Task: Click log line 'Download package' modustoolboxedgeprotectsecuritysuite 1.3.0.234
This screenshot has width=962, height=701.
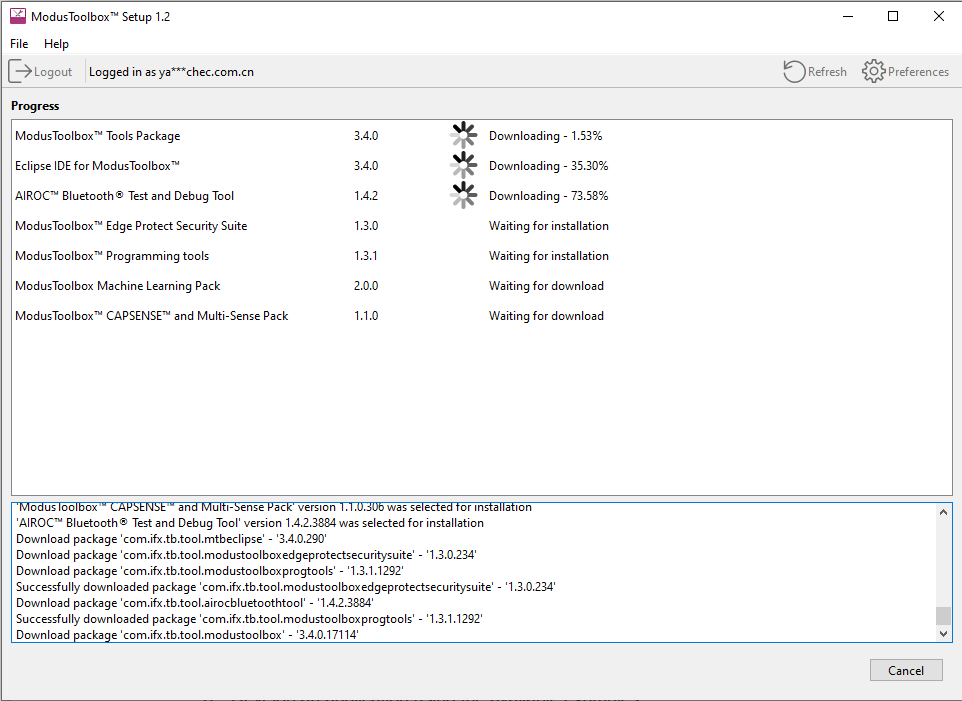Action: pyautogui.click(x=246, y=555)
